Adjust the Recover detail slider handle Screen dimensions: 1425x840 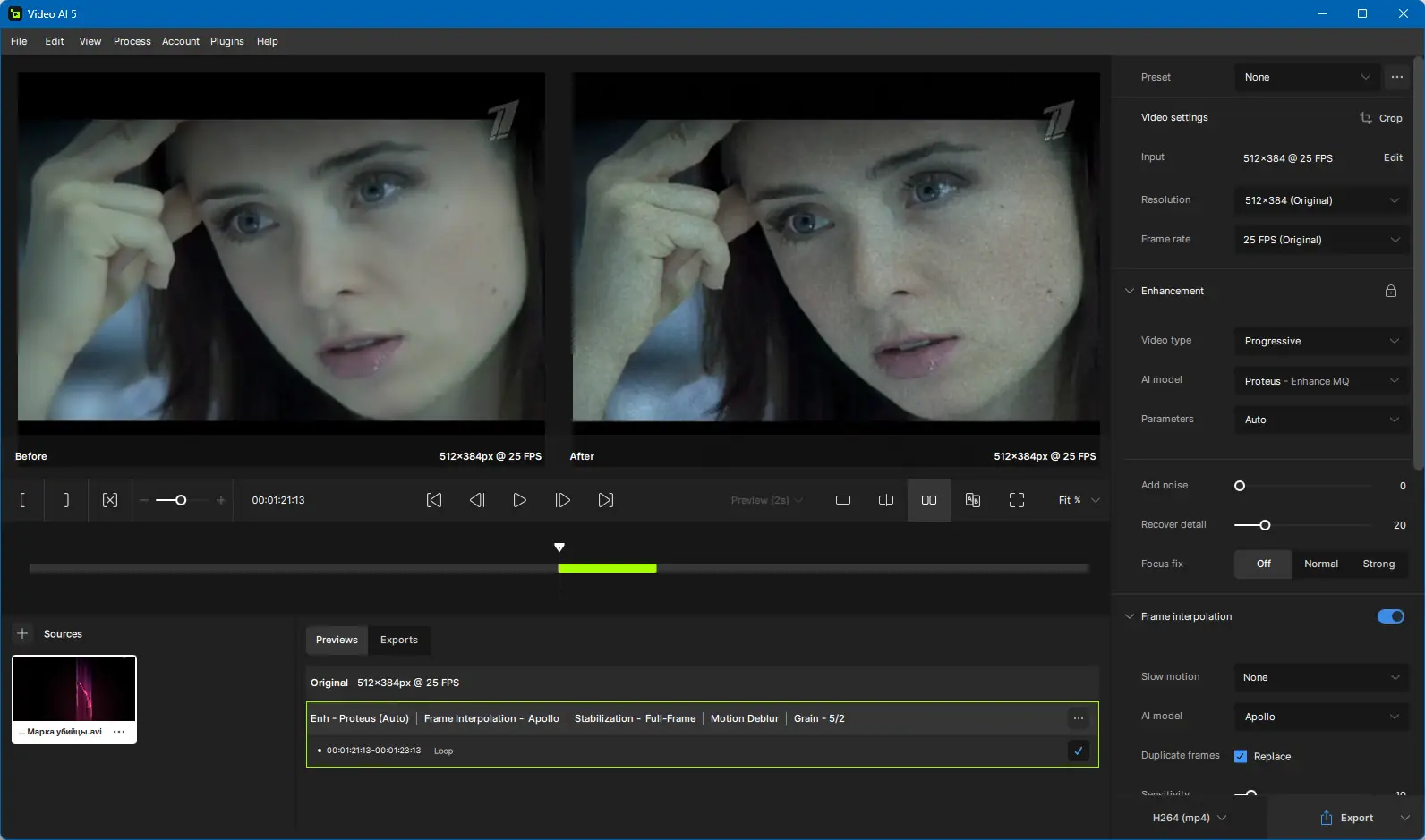(x=1265, y=525)
